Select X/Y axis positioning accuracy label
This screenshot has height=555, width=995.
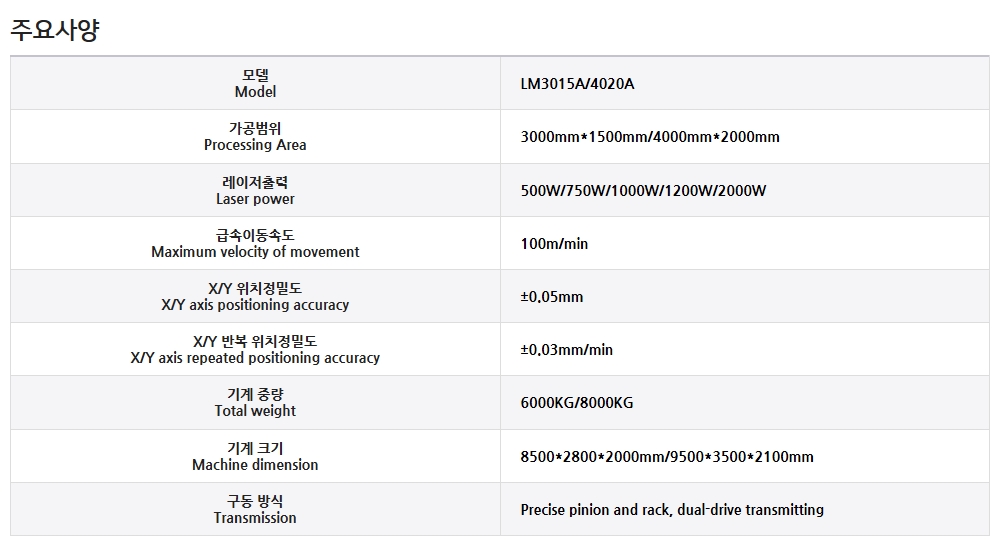pos(255,305)
